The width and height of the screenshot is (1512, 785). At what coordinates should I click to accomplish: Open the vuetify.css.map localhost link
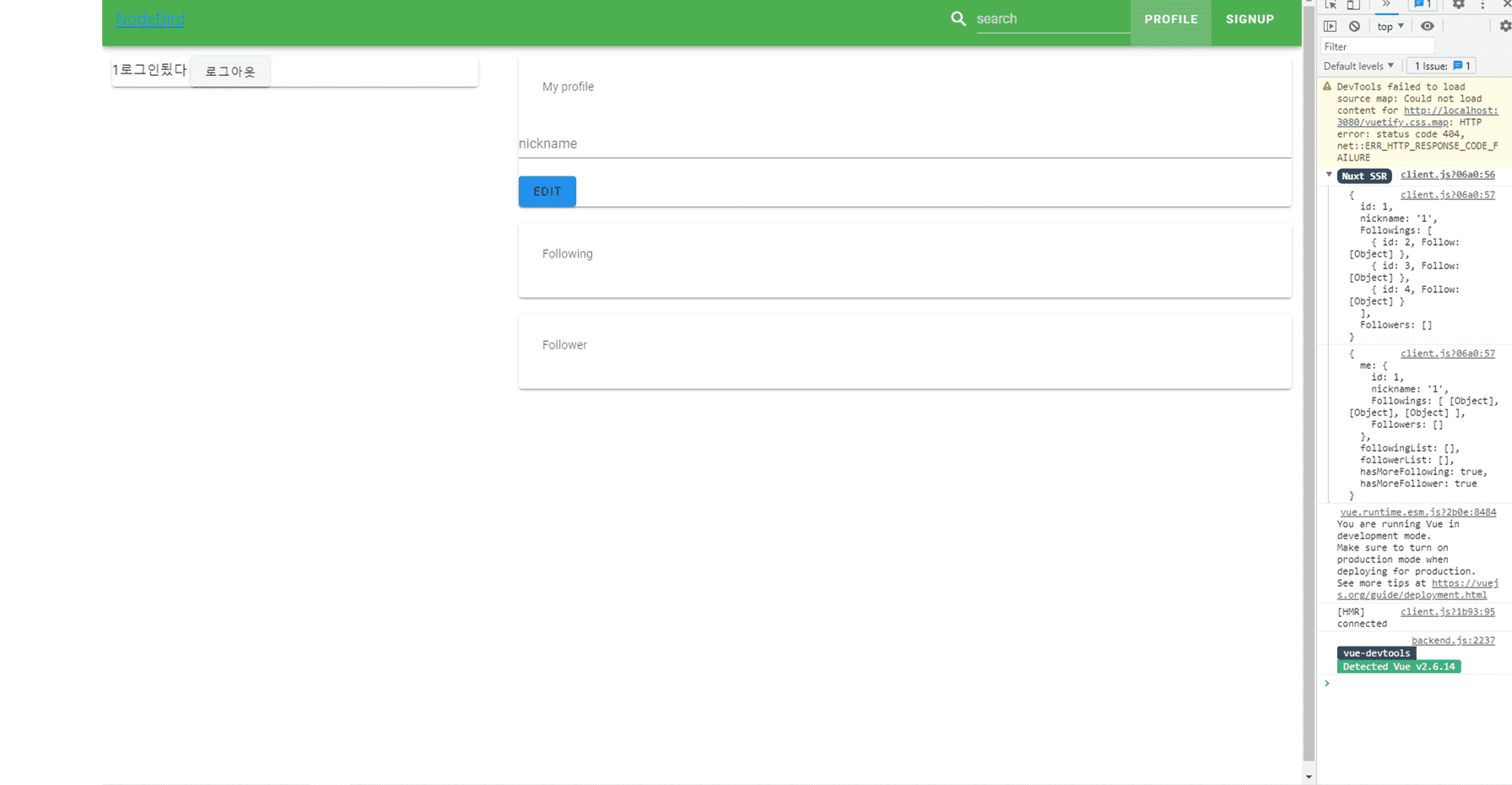pos(1417,116)
